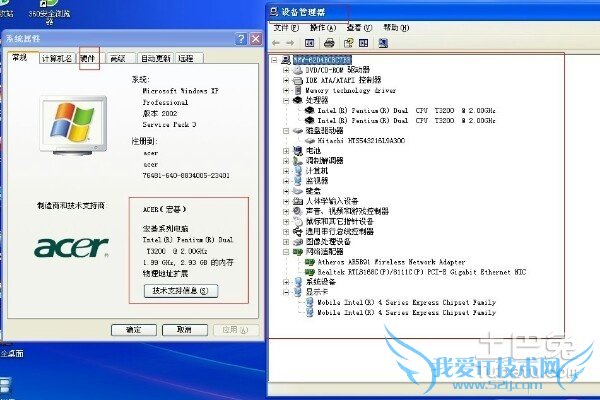Select the 处理器 processor category icon
Image resolution: width=600 pixels, height=400 pixels.
tap(298, 100)
